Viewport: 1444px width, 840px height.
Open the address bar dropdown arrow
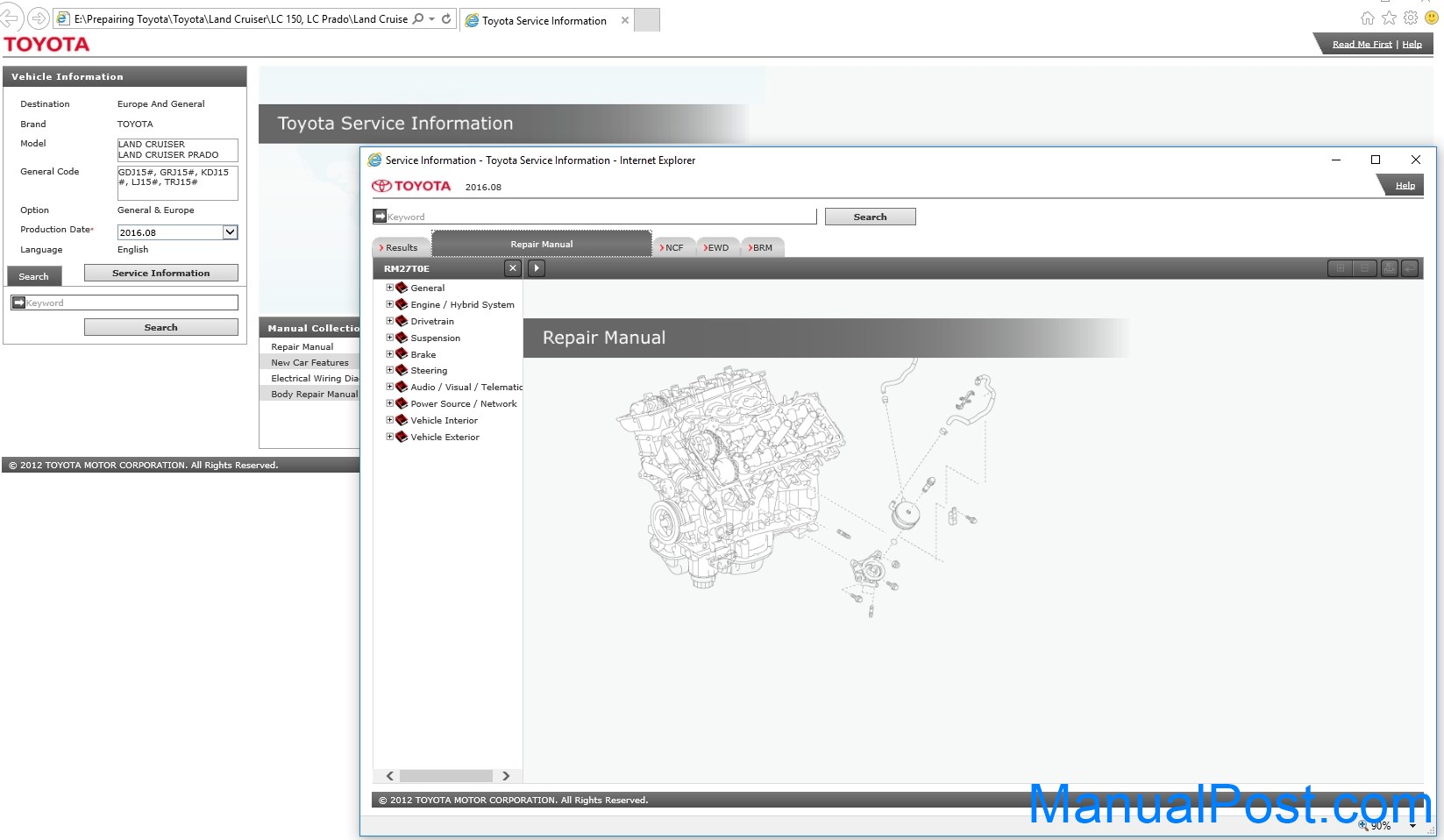(x=432, y=18)
